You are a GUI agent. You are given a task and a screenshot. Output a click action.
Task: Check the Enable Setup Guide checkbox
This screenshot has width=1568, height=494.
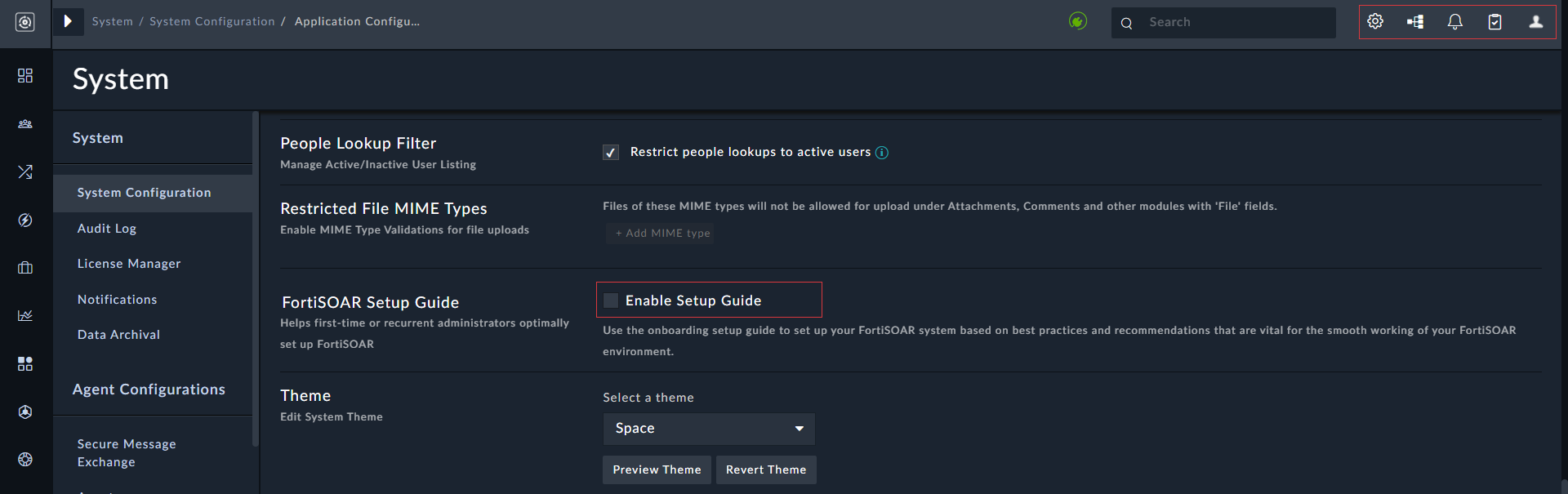click(x=611, y=300)
